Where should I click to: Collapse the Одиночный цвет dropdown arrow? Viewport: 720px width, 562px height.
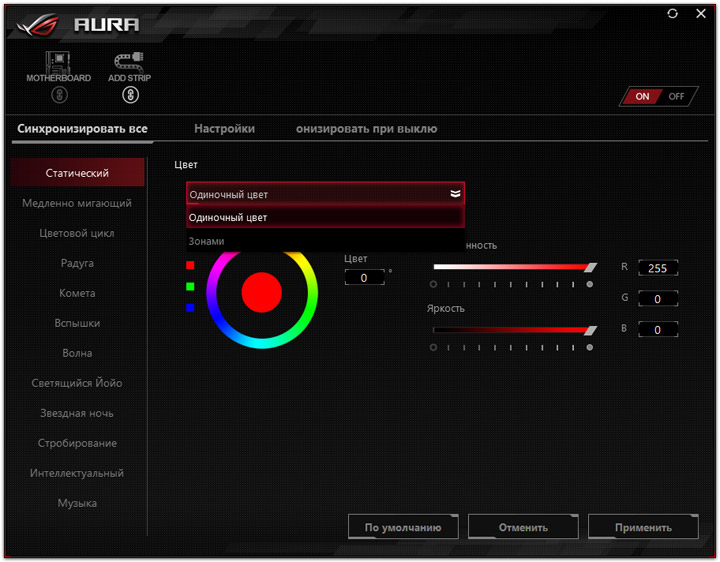point(455,194)
